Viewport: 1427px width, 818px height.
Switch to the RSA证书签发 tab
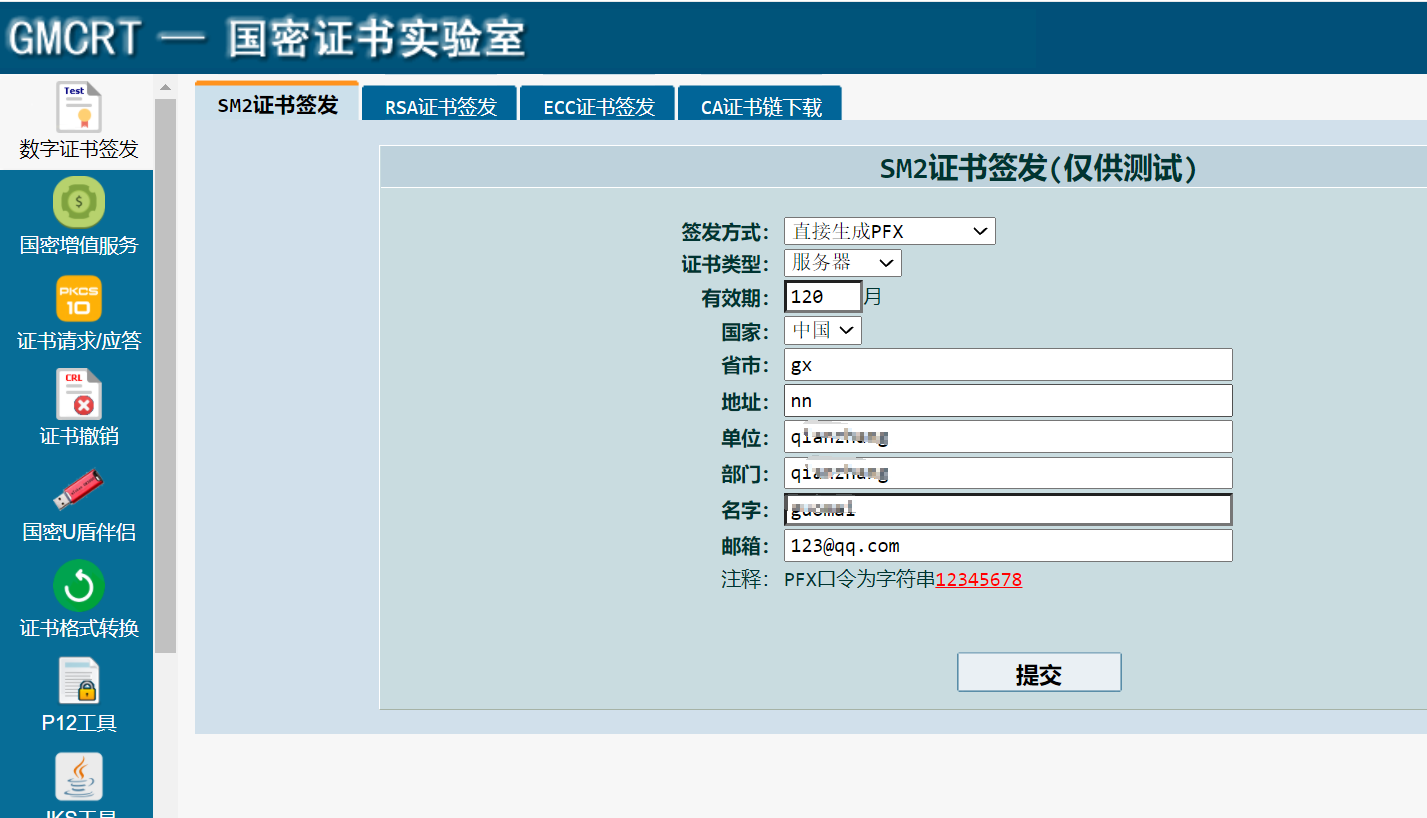click(x=438, y=105)
